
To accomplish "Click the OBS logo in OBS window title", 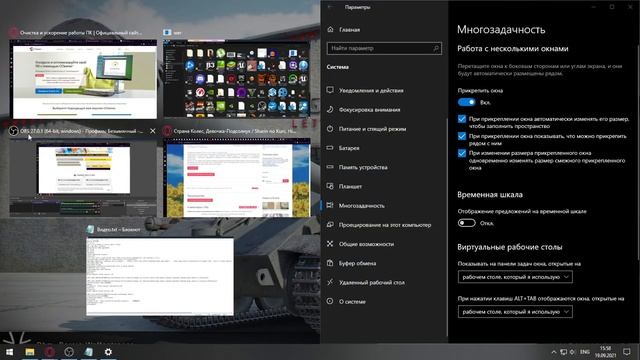I will coord(13,131).
